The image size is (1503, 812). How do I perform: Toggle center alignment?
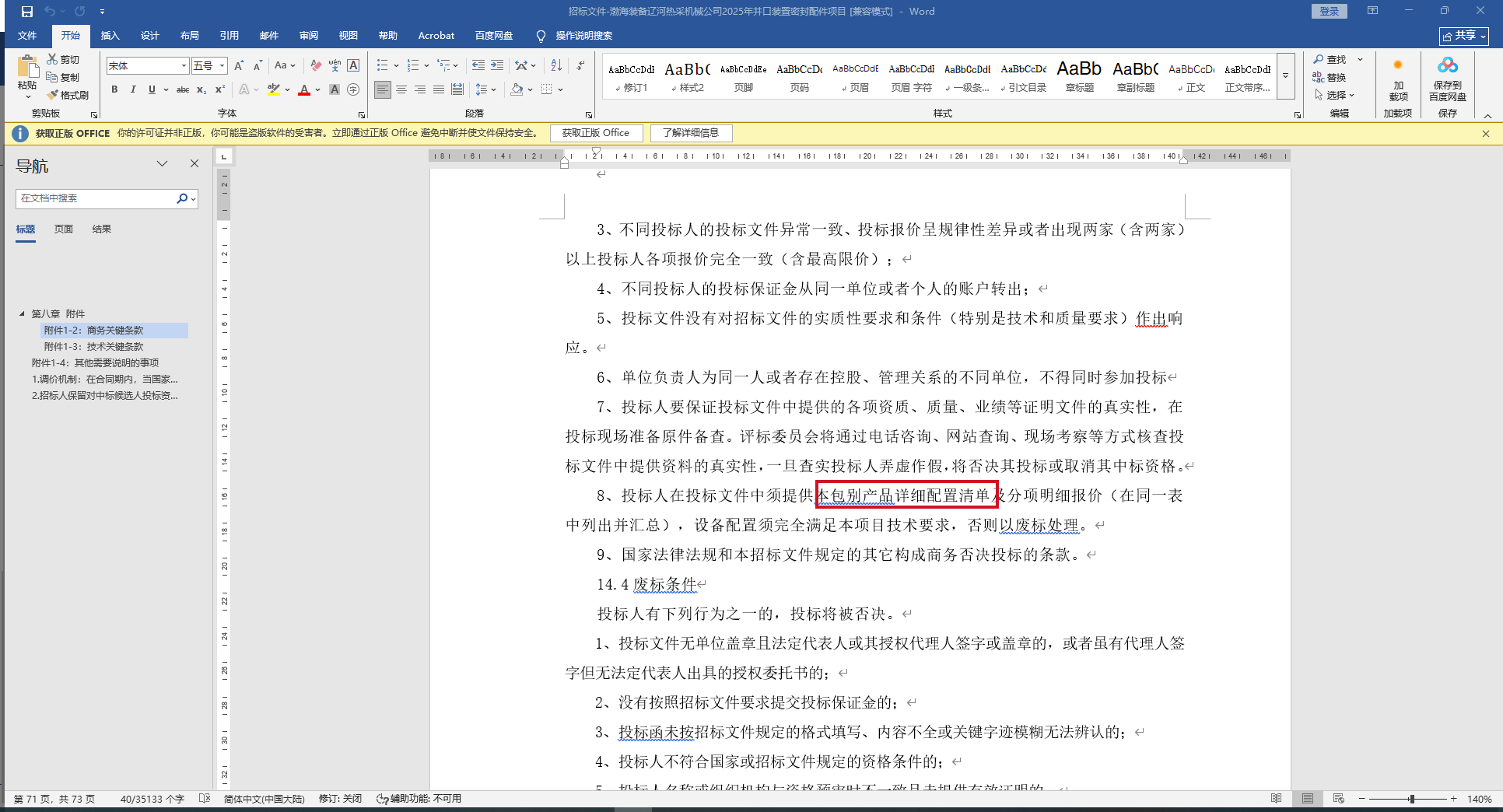click(x=401, y=89)
